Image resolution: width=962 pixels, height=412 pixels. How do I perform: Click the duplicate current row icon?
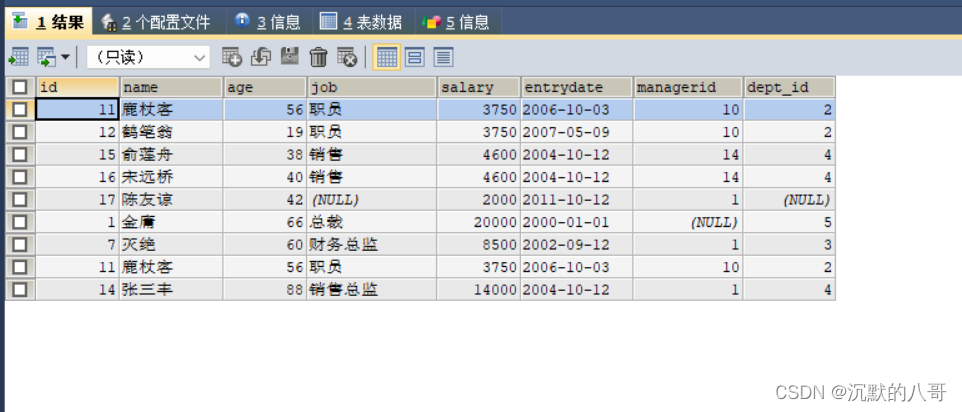click(261, 57)
